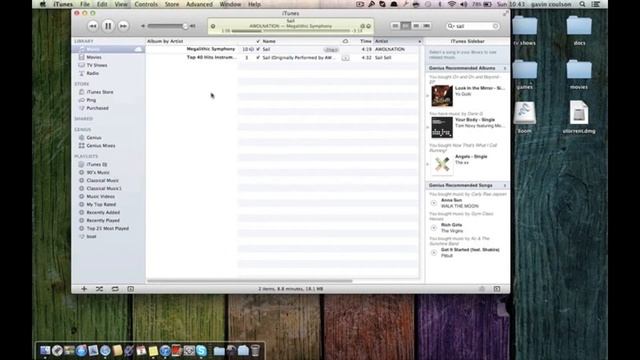Open the Edit menu
The width and height of the screenshot is (640, 360).
point(102,4)
